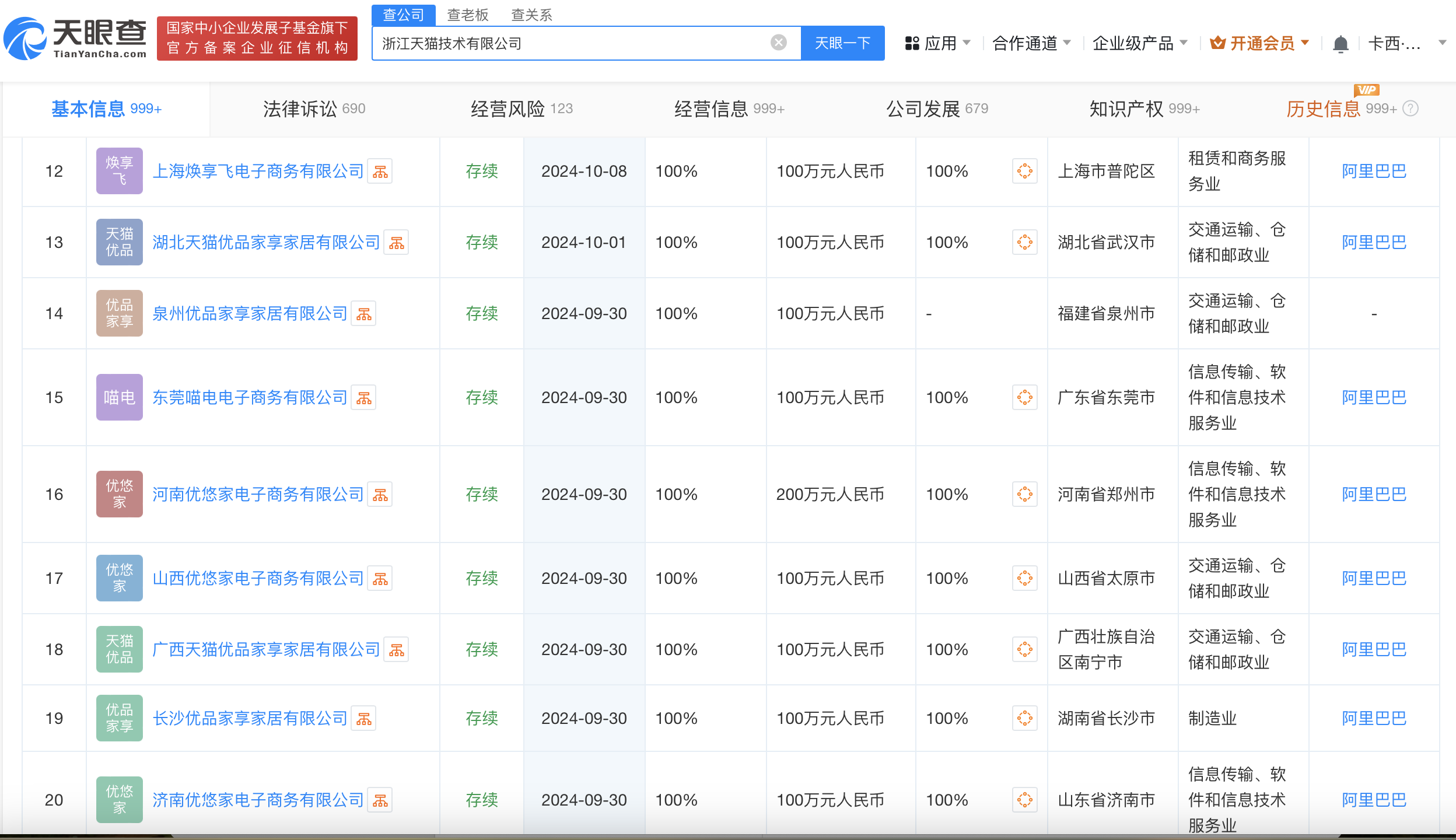Expand the 应用 dropdown
The image size is (1456, 840).
pos(938,43)
